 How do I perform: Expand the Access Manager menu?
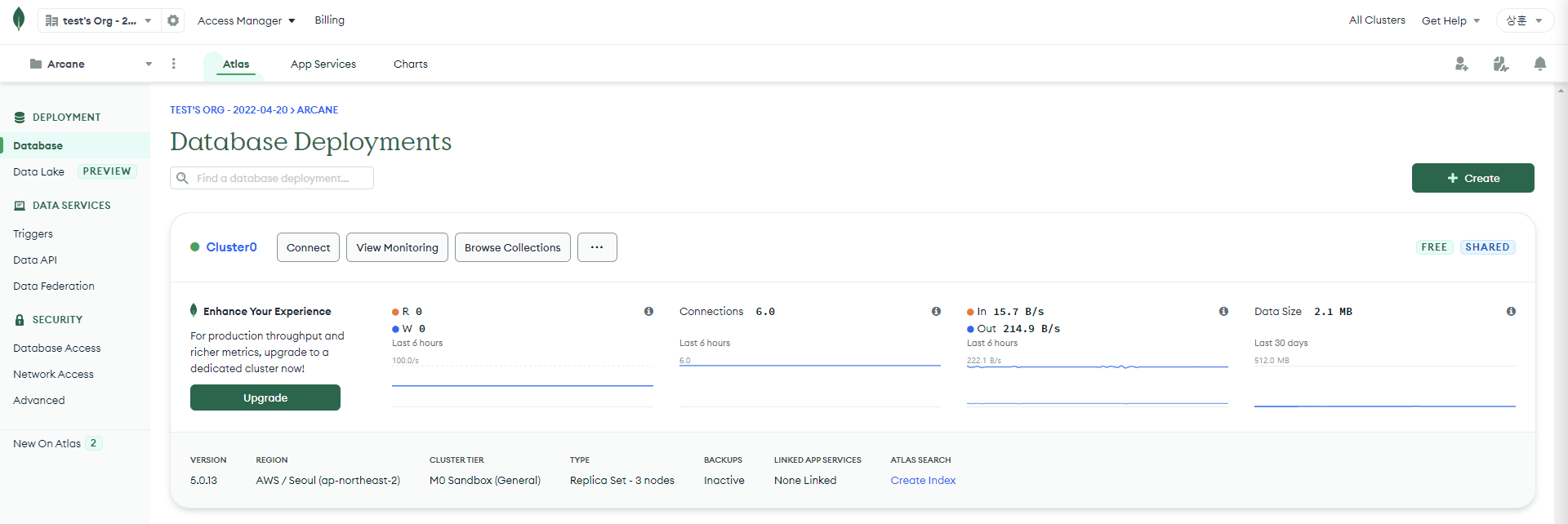click(x=246, y=20)
